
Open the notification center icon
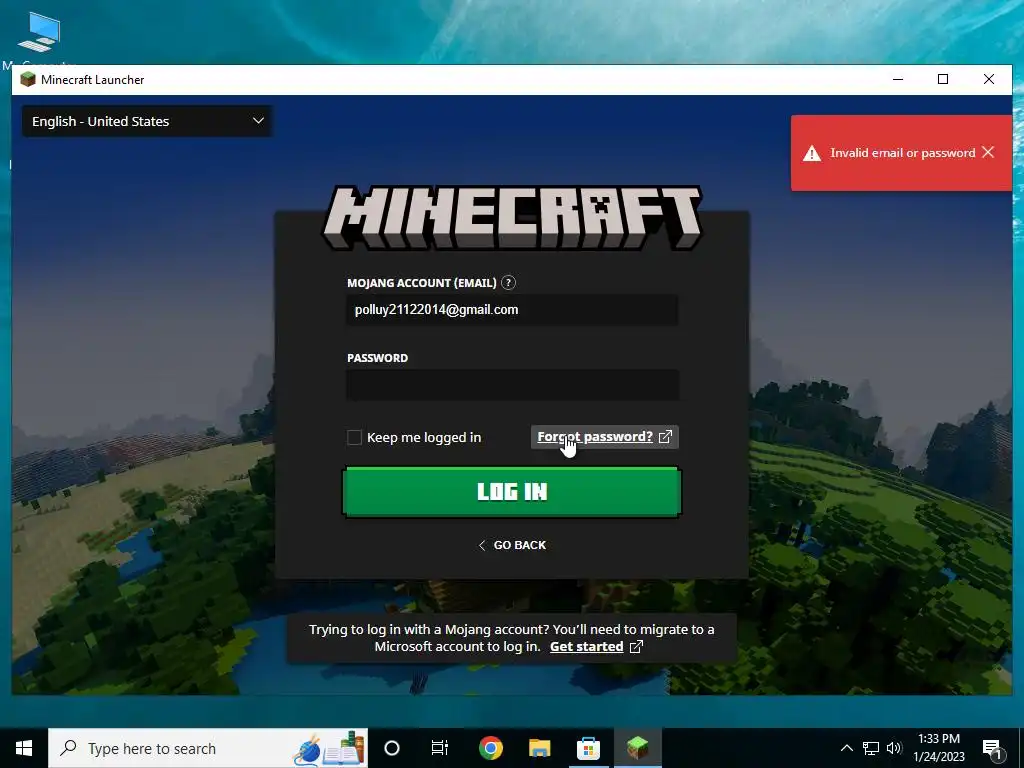(x=993, y=748)
